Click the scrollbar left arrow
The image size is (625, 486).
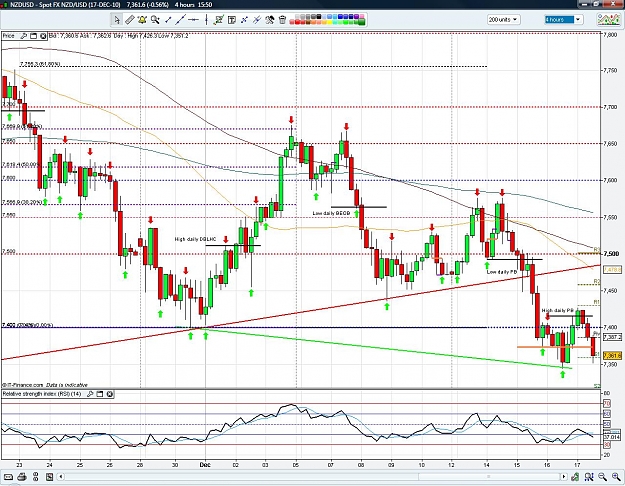pos(61,476)
